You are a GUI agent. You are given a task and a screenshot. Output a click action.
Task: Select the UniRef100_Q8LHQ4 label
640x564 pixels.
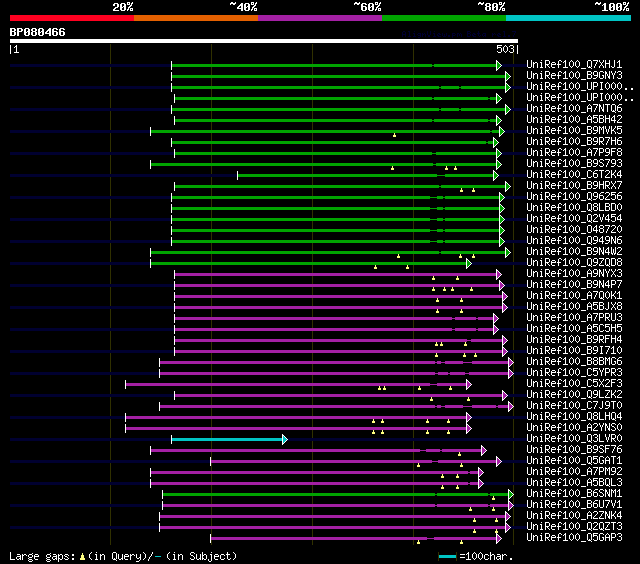(574, 417)
